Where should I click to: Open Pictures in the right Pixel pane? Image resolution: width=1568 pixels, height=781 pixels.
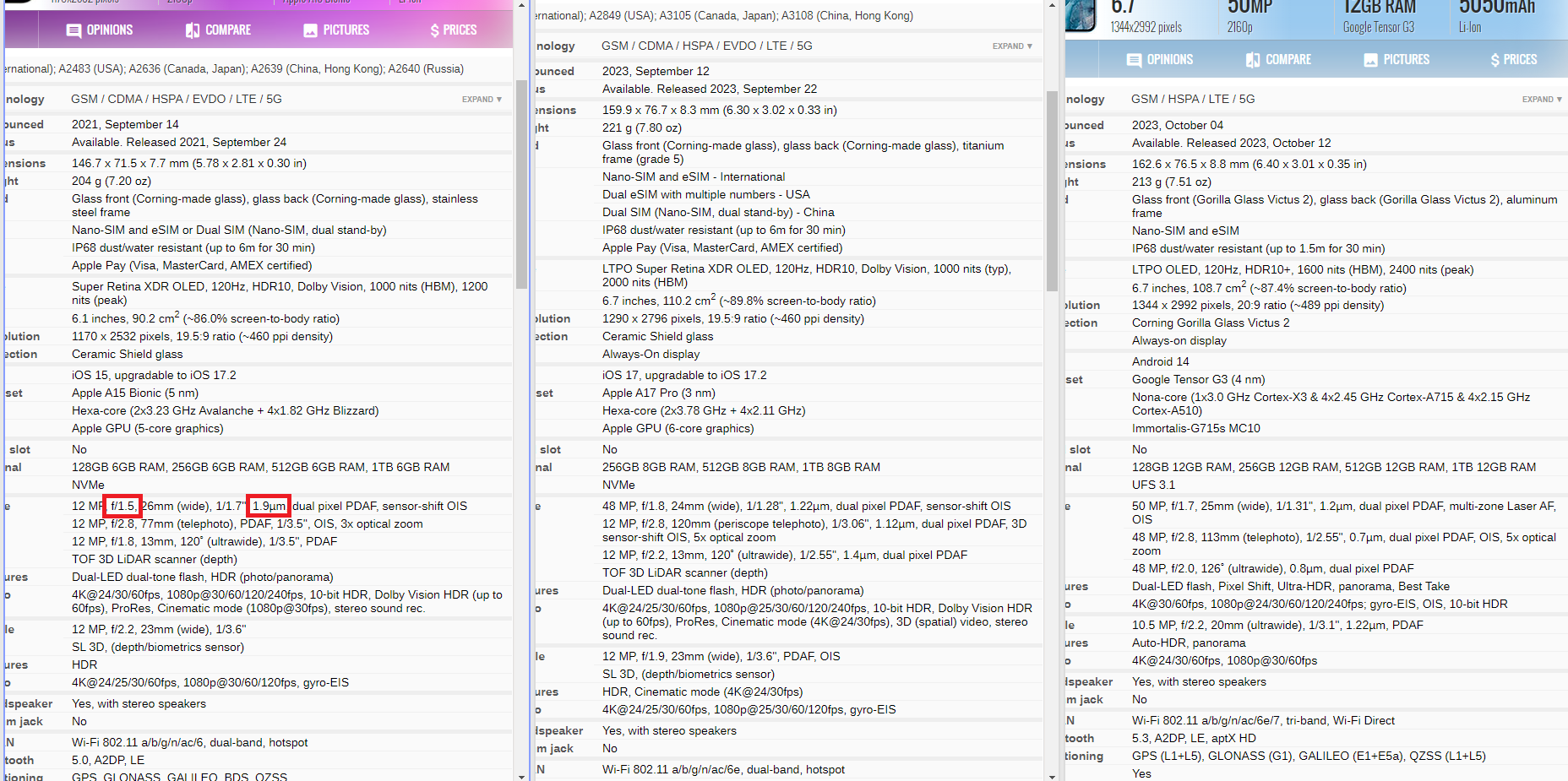1396,60
